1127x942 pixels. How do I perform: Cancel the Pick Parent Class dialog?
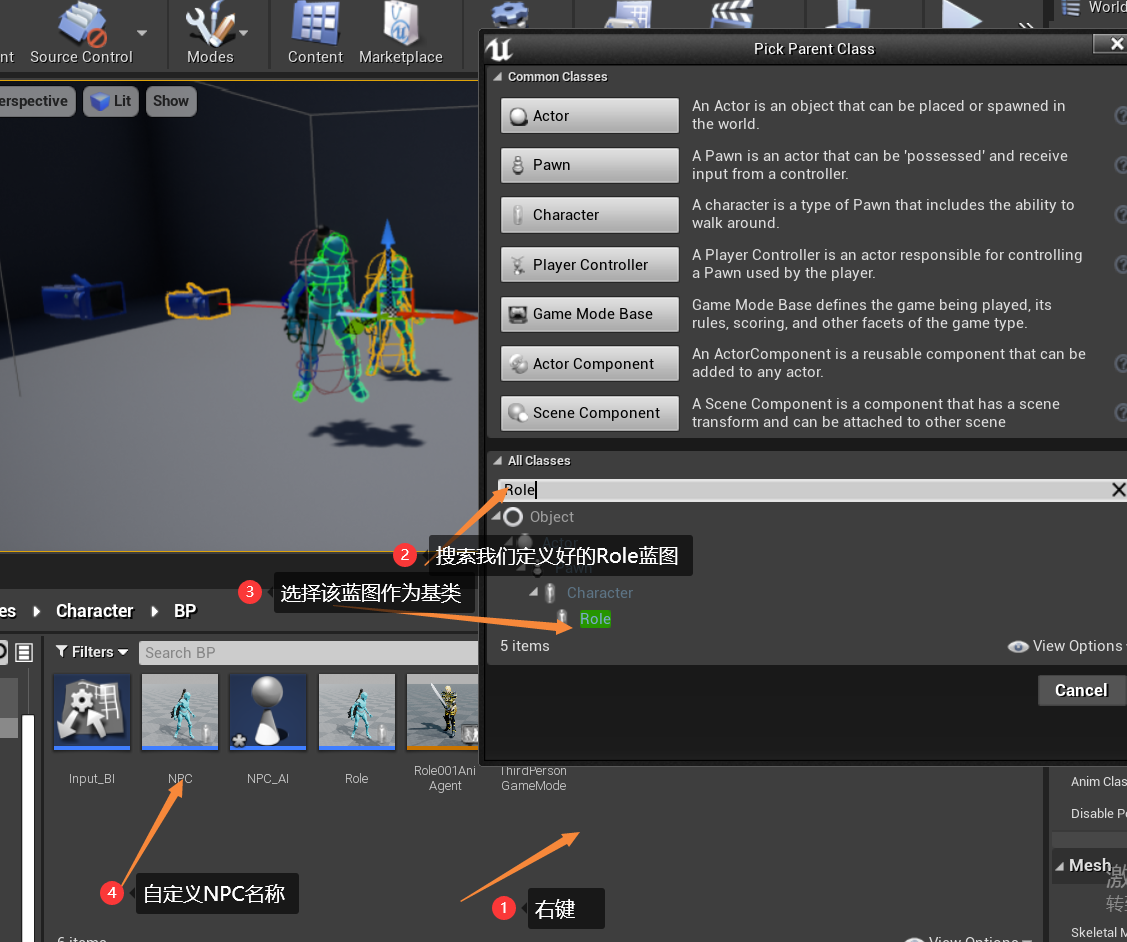click(1081, 691)
